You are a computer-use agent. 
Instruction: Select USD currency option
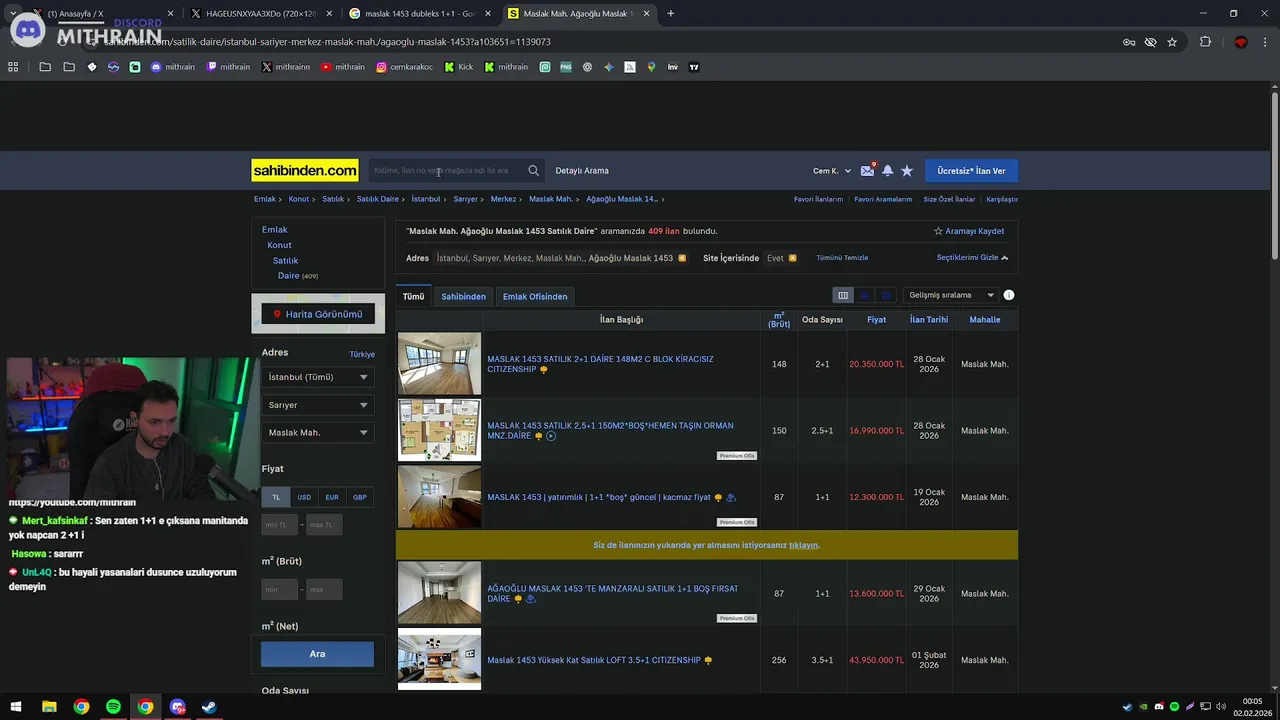304,497
